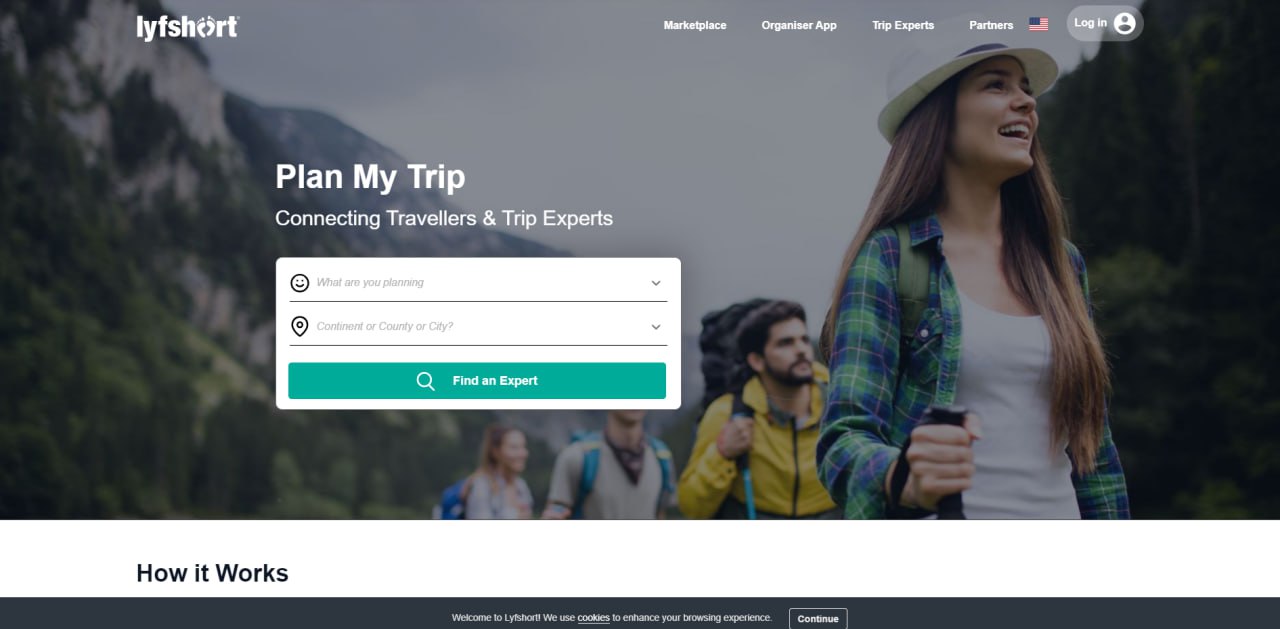
Task: Open the Marketplace menu item
Action: pos(695,25)
